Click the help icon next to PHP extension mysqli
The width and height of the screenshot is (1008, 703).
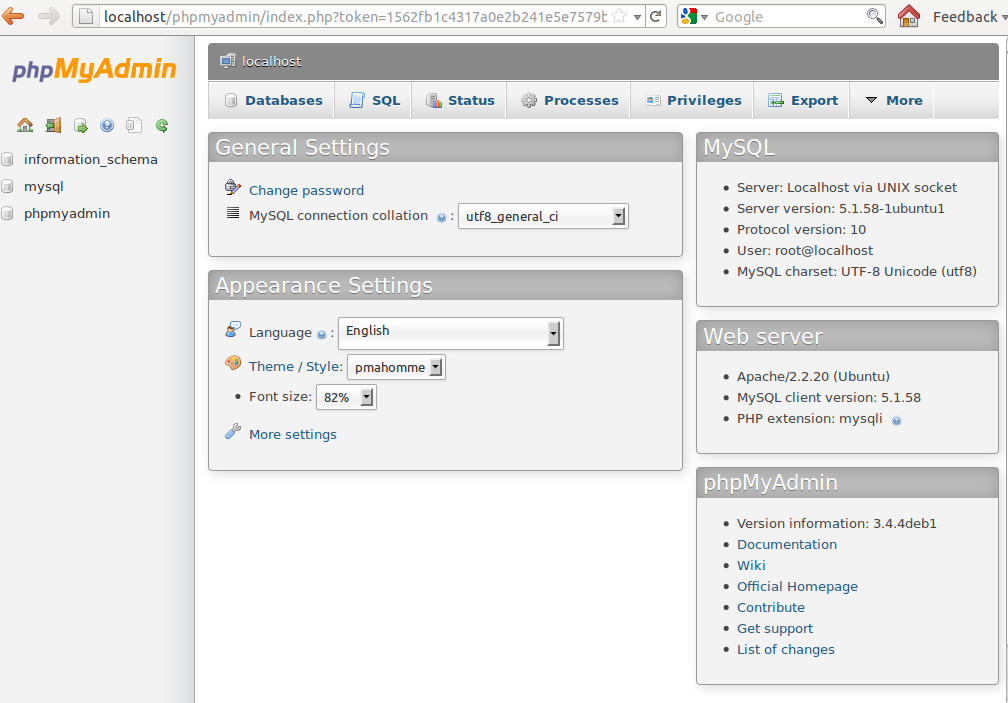[895, 419]
